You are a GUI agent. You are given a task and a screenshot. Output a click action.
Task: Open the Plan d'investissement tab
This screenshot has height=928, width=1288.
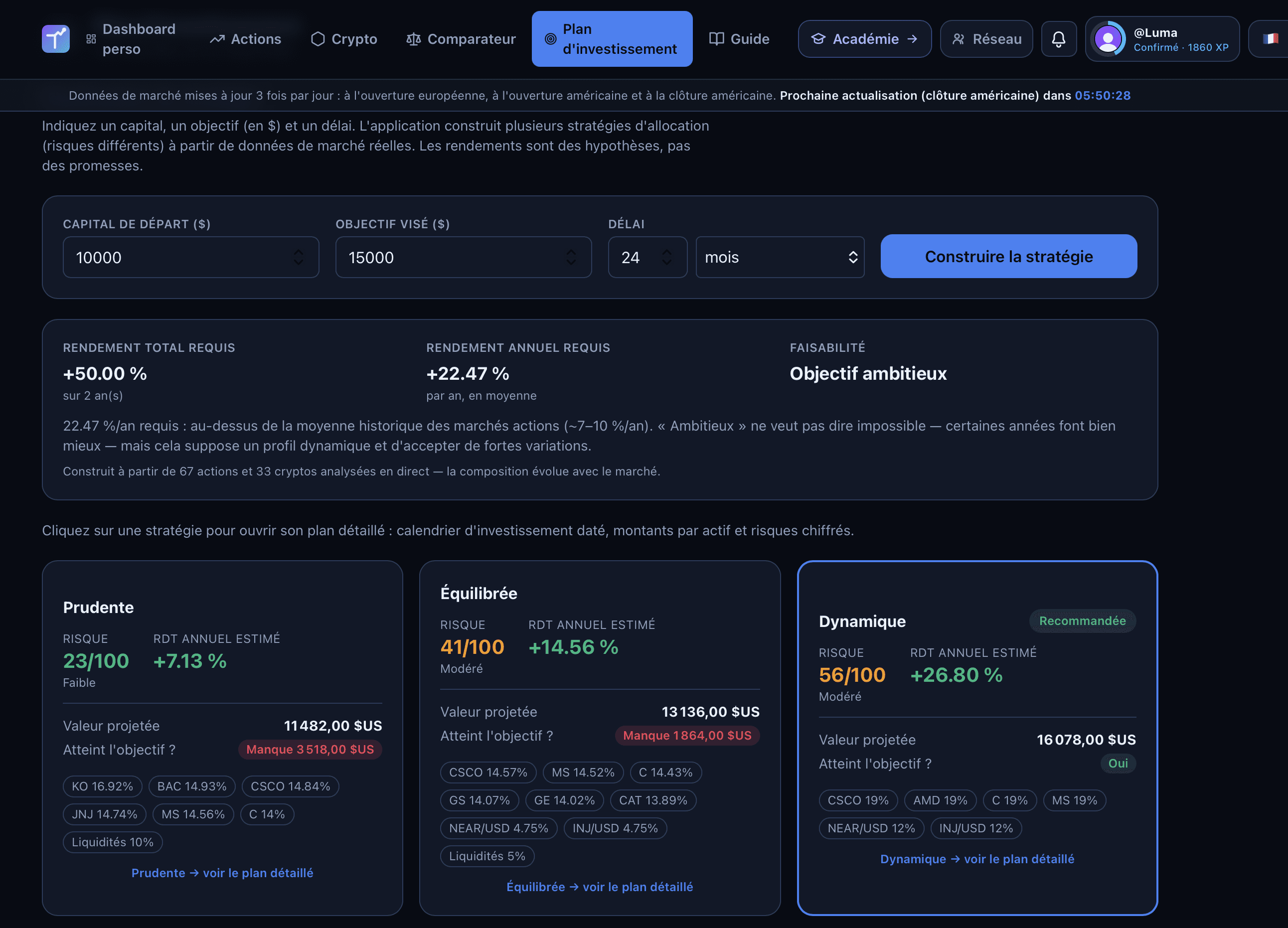[612, 38]
